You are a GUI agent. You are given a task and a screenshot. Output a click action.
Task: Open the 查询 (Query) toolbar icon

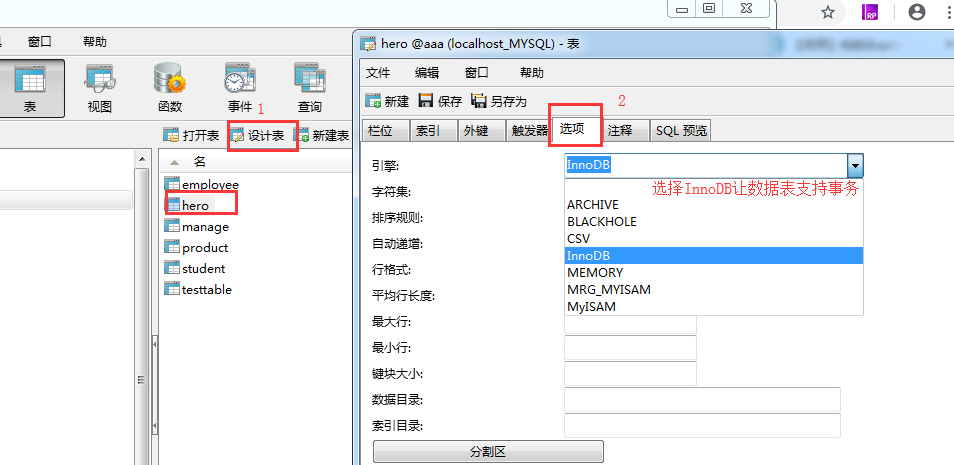coord(310,88)
